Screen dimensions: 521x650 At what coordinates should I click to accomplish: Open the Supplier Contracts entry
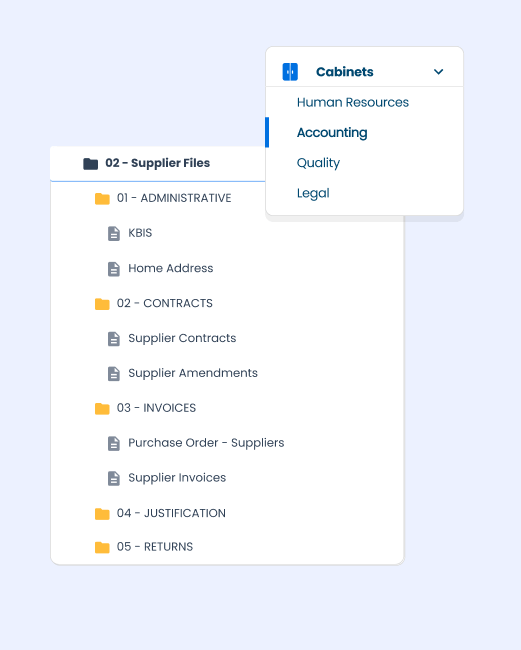(182, 338)
